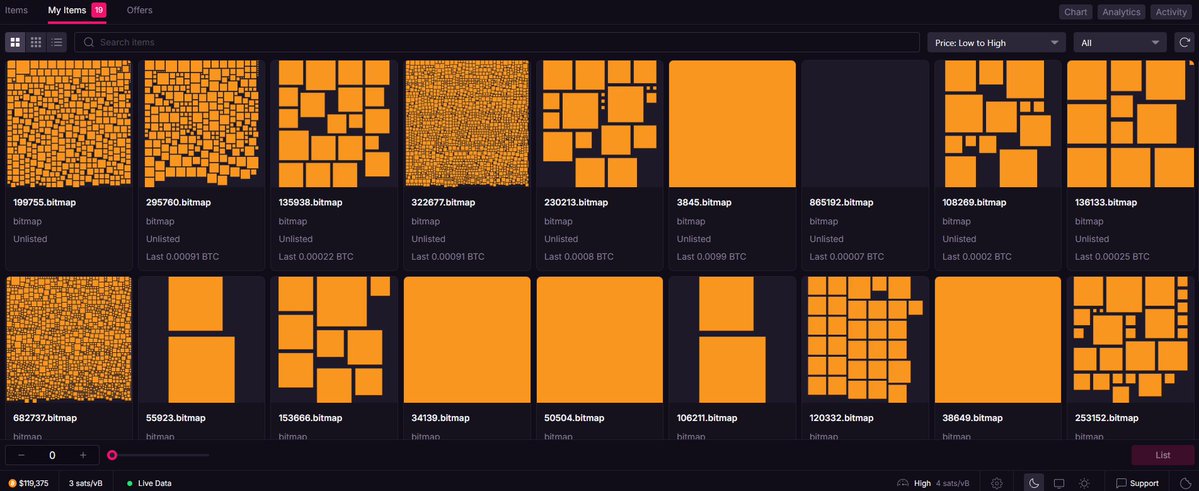This screenshot has width=1199, height=491.
Task: Open the settings gear in status bar
Action: tap(996, 483)
